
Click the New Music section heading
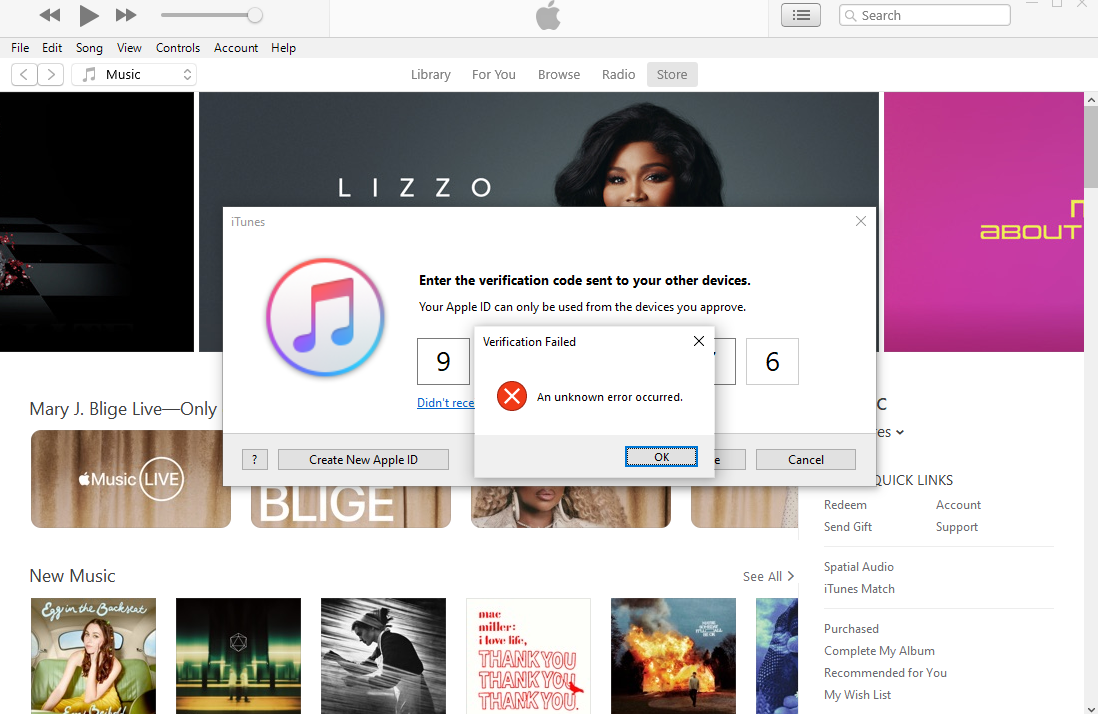point(72,576)
